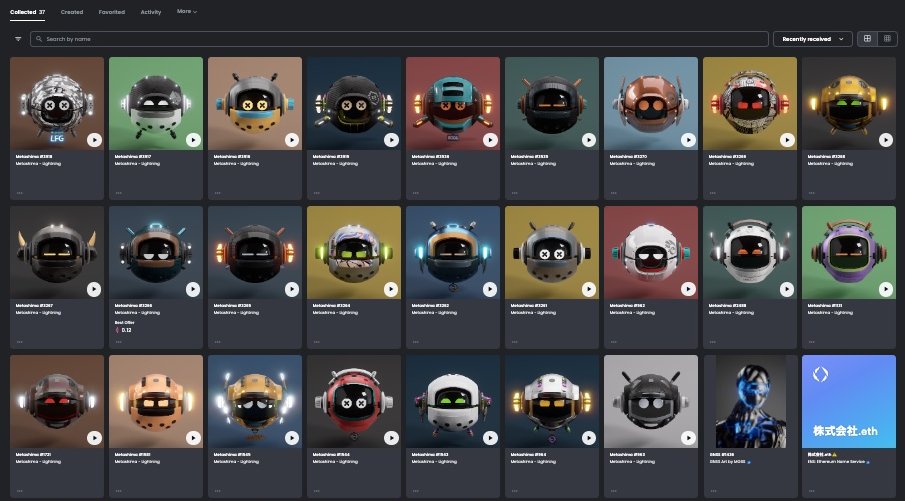The height and width of the screenshot is (501, 905).
Task: Click the Best Offer 0.12 price
Action: [124, 330]
